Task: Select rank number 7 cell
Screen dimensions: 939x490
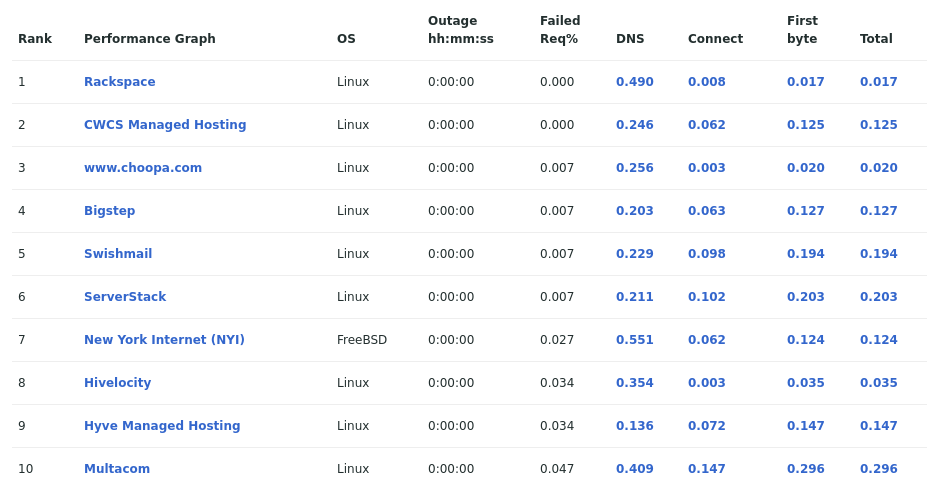Action: pyautogui.click(x=22, y=340)
